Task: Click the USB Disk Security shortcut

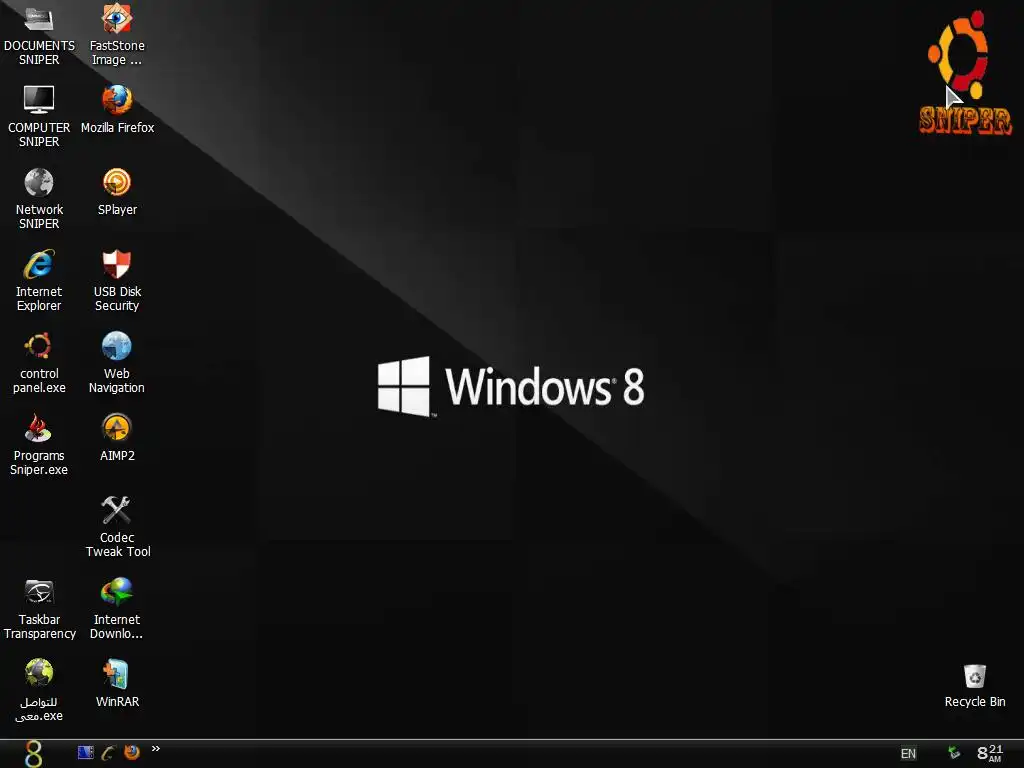Action: click(117, 280)
